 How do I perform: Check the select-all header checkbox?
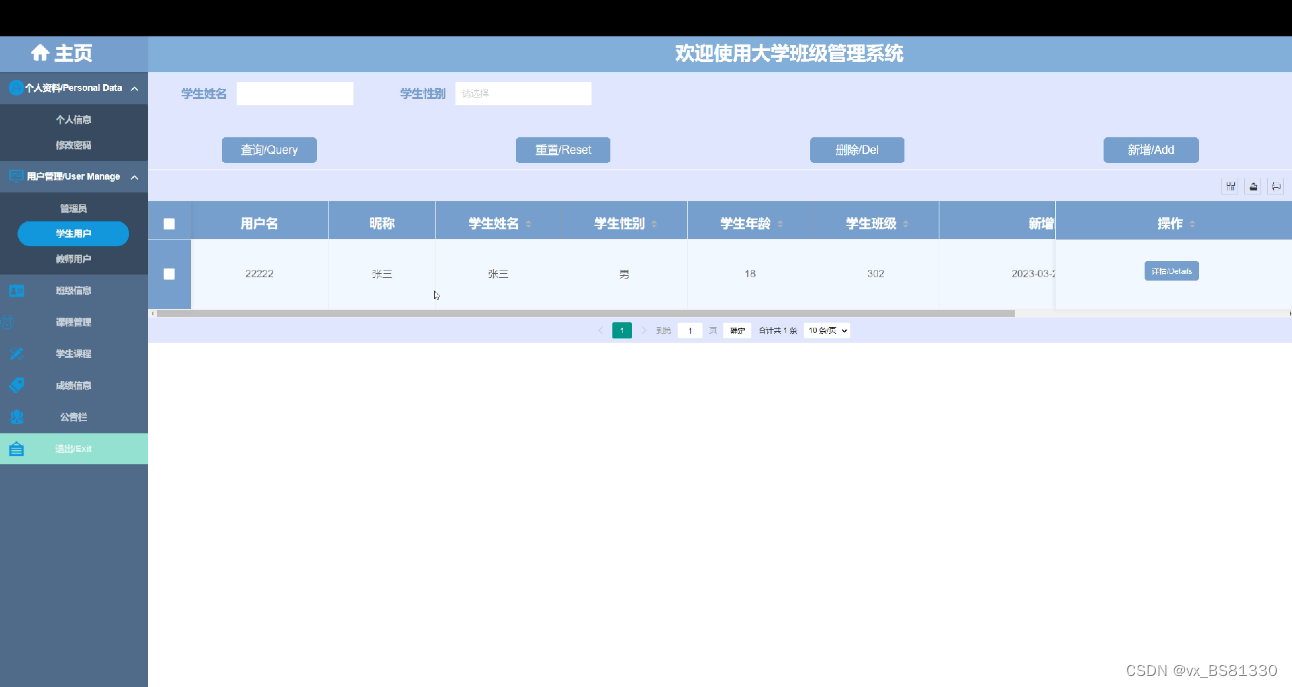click(169, 224)
